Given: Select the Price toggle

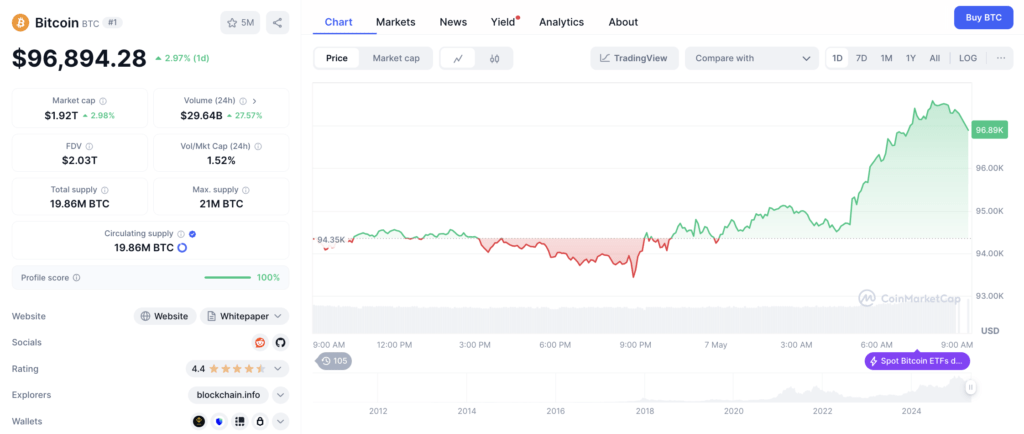Looking at the screenshot, I should pyautogui.click(x=337, y=58).
